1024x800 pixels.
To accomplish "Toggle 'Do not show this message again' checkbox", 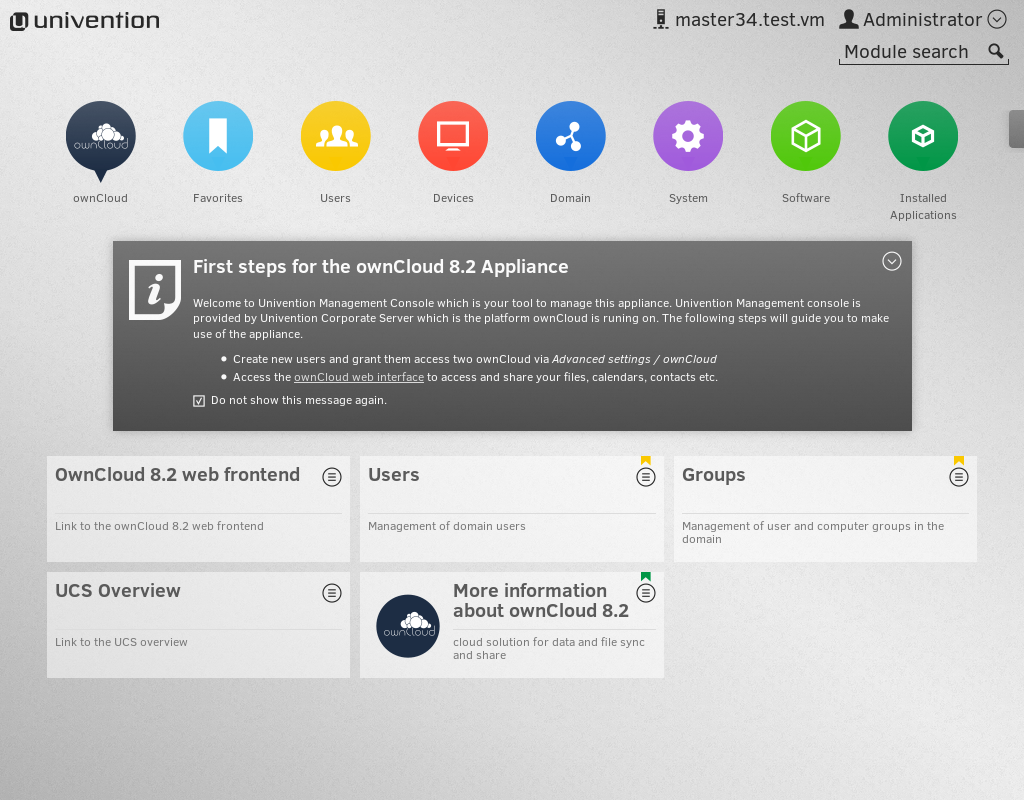I will [199, 401].
